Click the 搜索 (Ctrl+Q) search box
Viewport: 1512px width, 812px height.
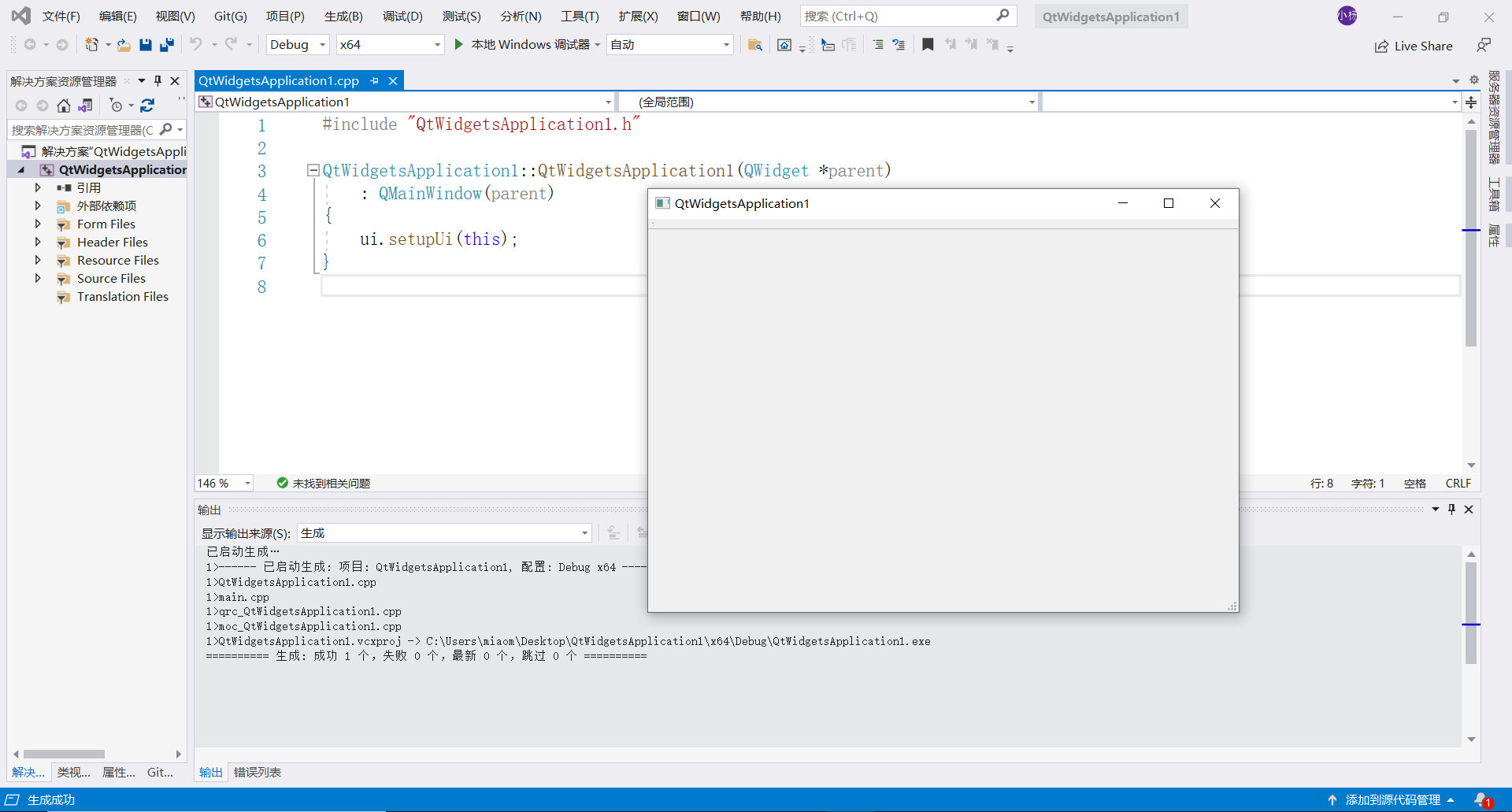(908, 16)
